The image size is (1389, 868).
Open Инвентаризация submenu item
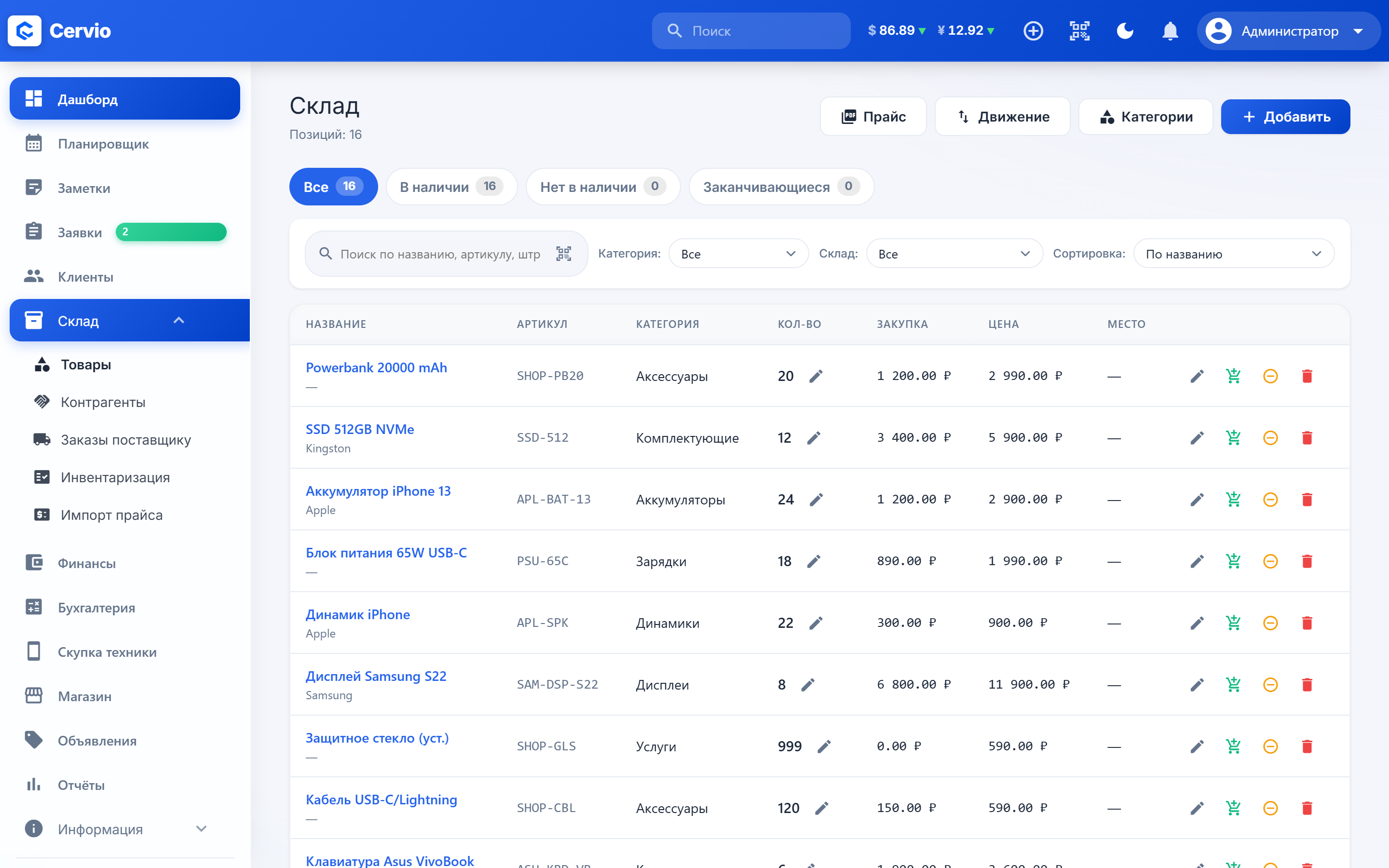115,477
